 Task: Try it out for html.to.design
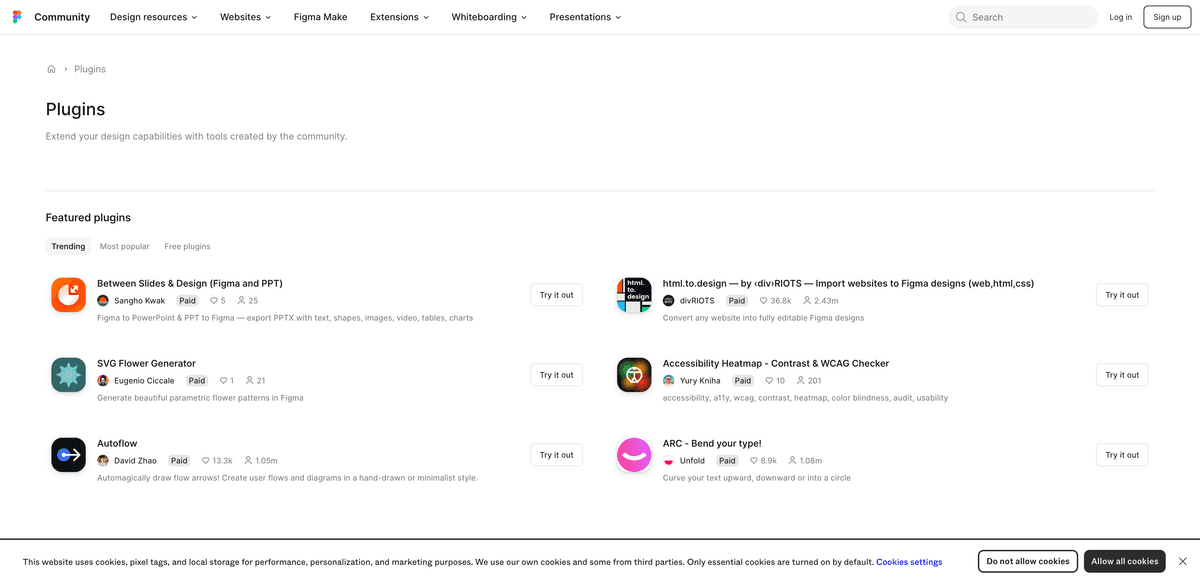pos(1122,295)
